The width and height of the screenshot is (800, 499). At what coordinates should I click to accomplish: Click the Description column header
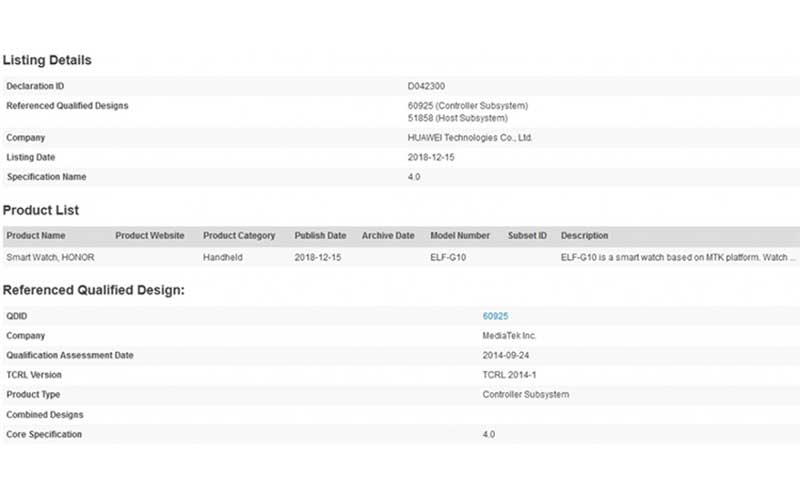[x=584, y=236]
